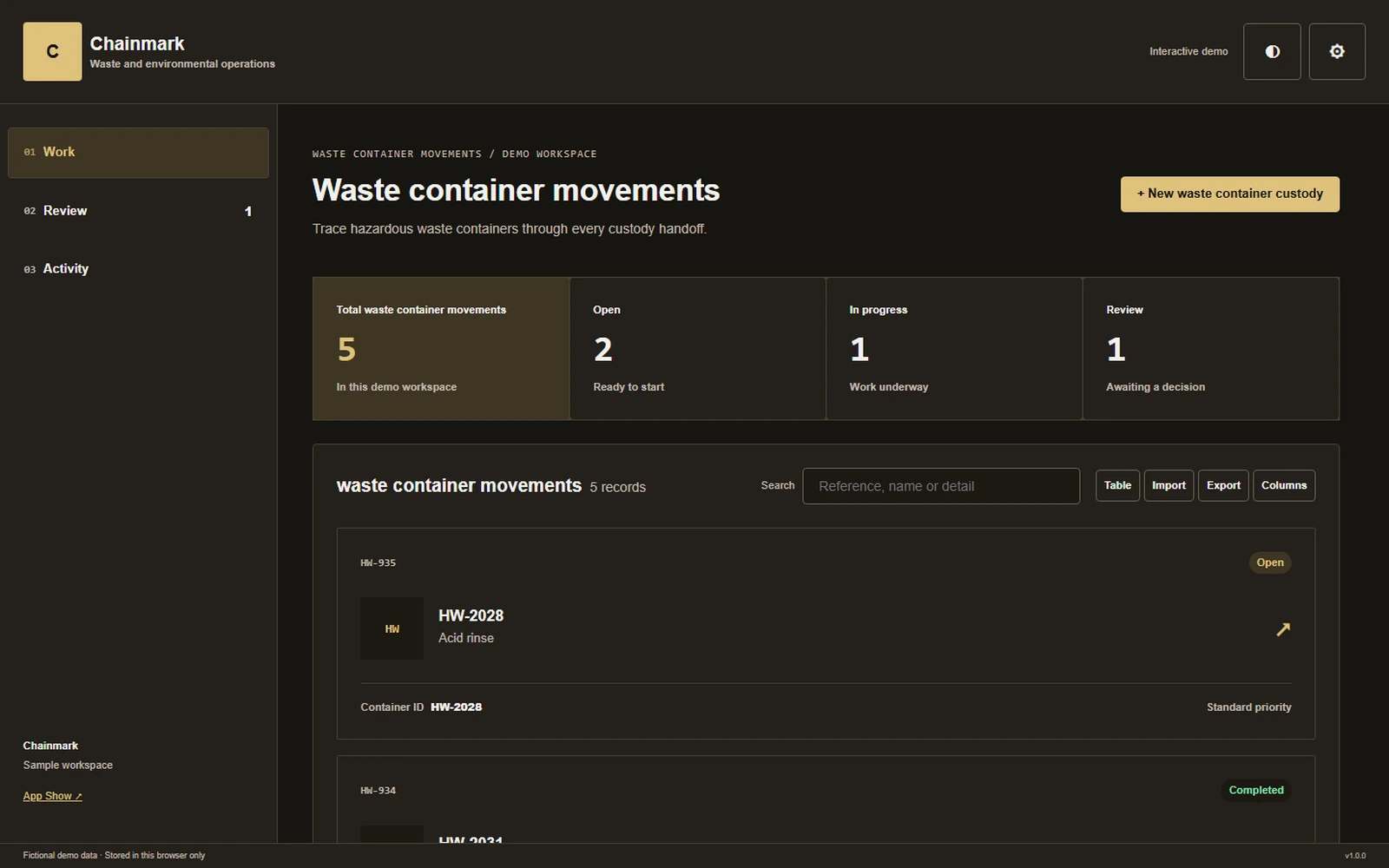Select the Work navigation item
Screen dimensions: 1389x868
pos(138,153)
